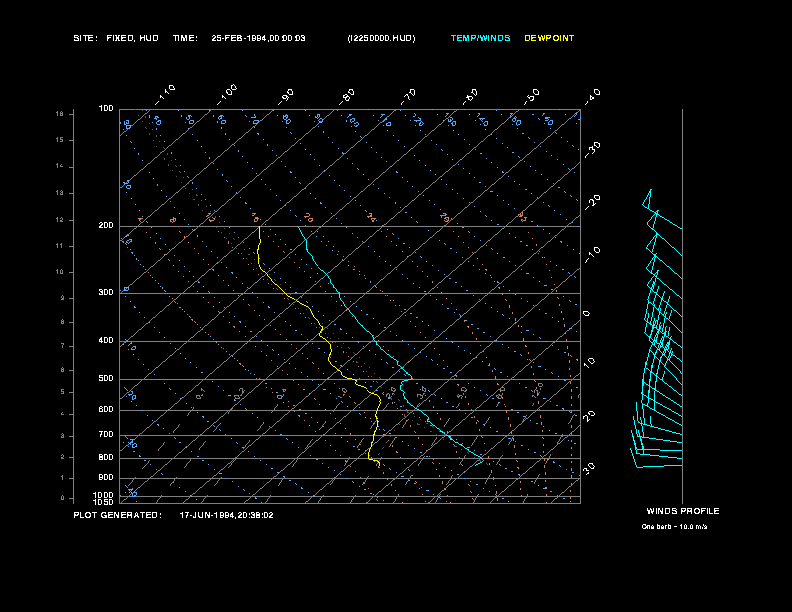The width and height of the screenshot is (792, 612).
Task: Click the -40 temperature label at top-right corner
Action: pos(592,96)
